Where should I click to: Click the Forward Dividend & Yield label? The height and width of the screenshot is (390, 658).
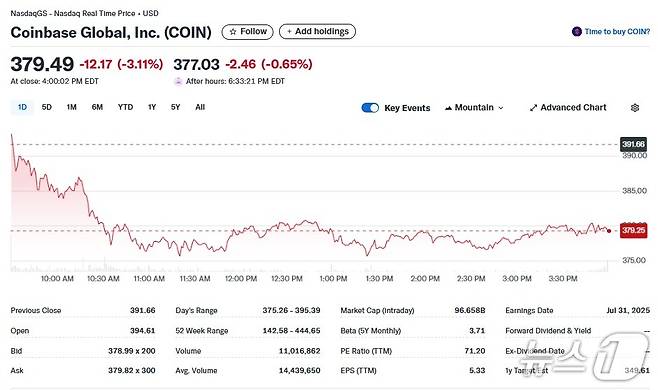click(548, 331)
